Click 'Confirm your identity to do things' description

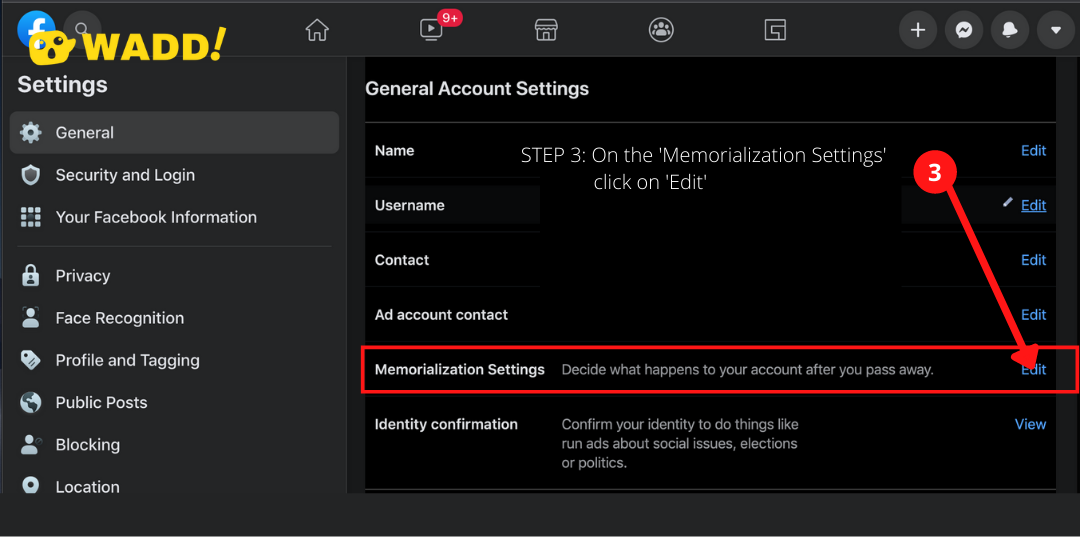tap(680, 444)
